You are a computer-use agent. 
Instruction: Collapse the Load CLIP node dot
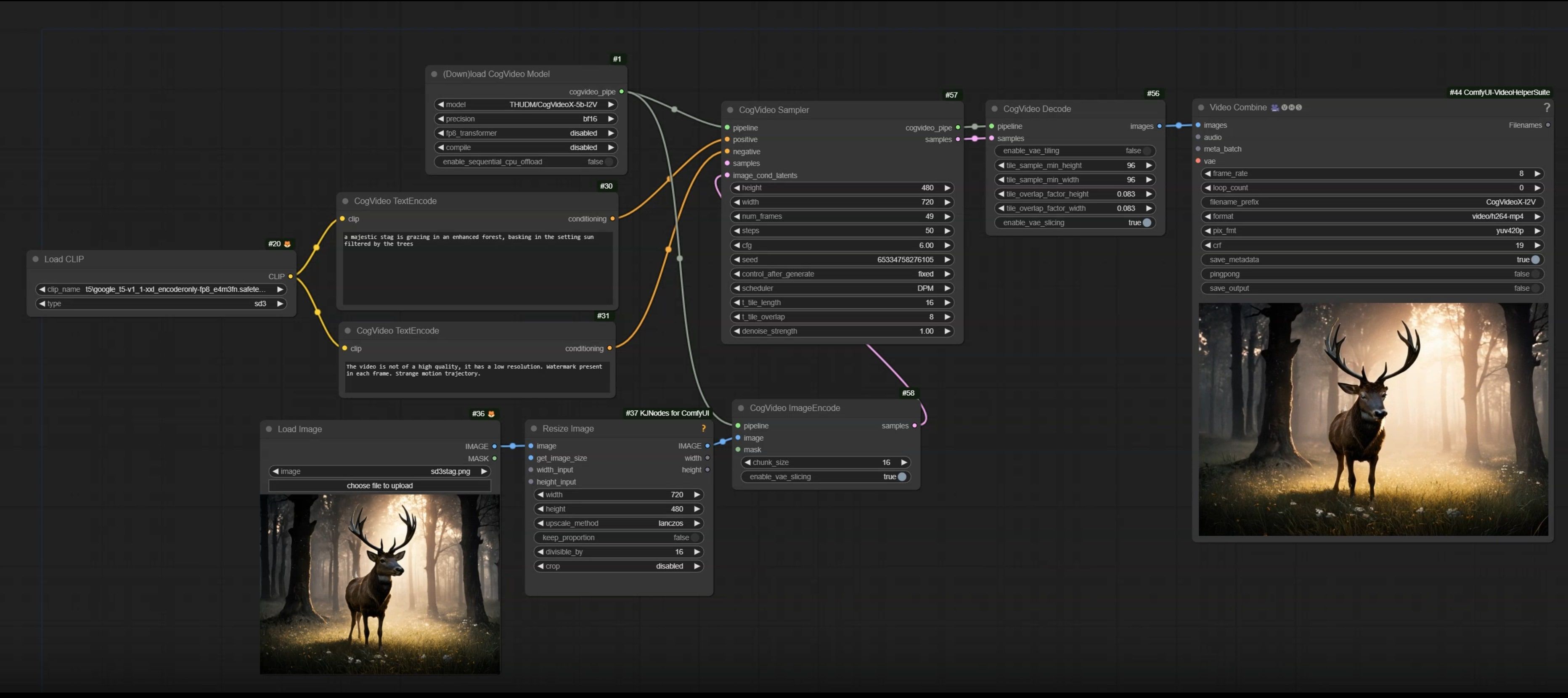pos(35,259)
